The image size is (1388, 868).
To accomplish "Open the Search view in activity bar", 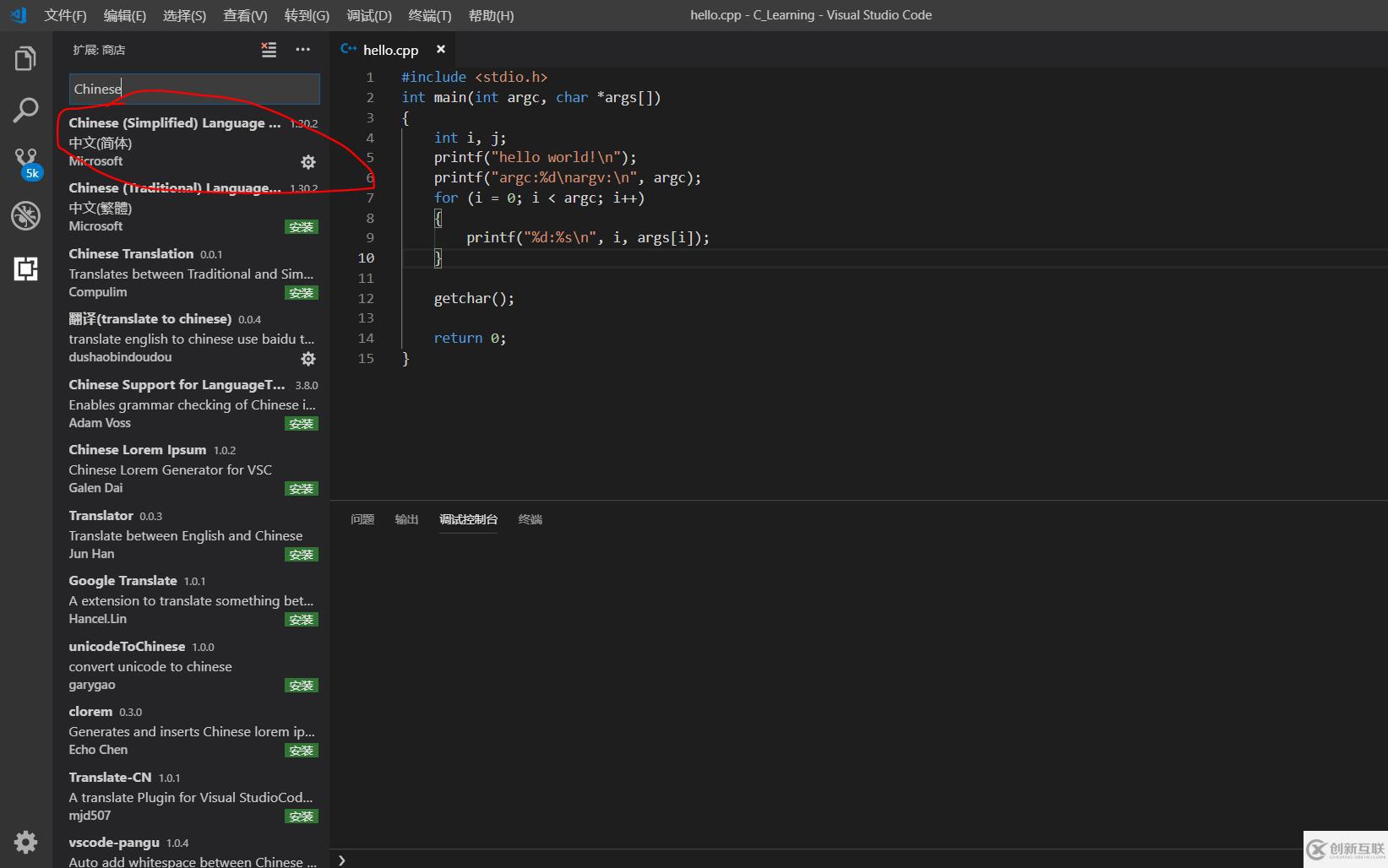I will pyautogui.click(x=25, y=110).
